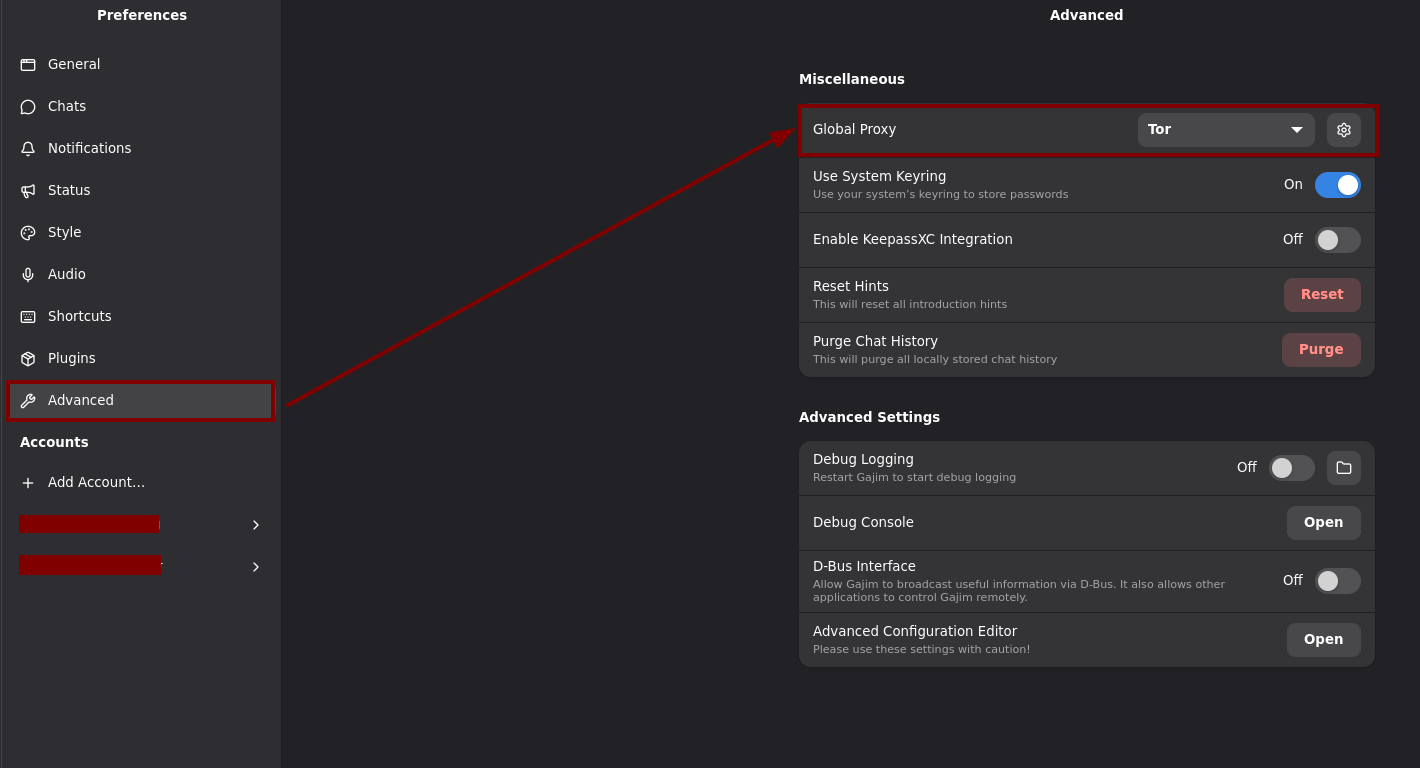
Task: Click the Status megaphone icon
Action: tap(28, 191)
